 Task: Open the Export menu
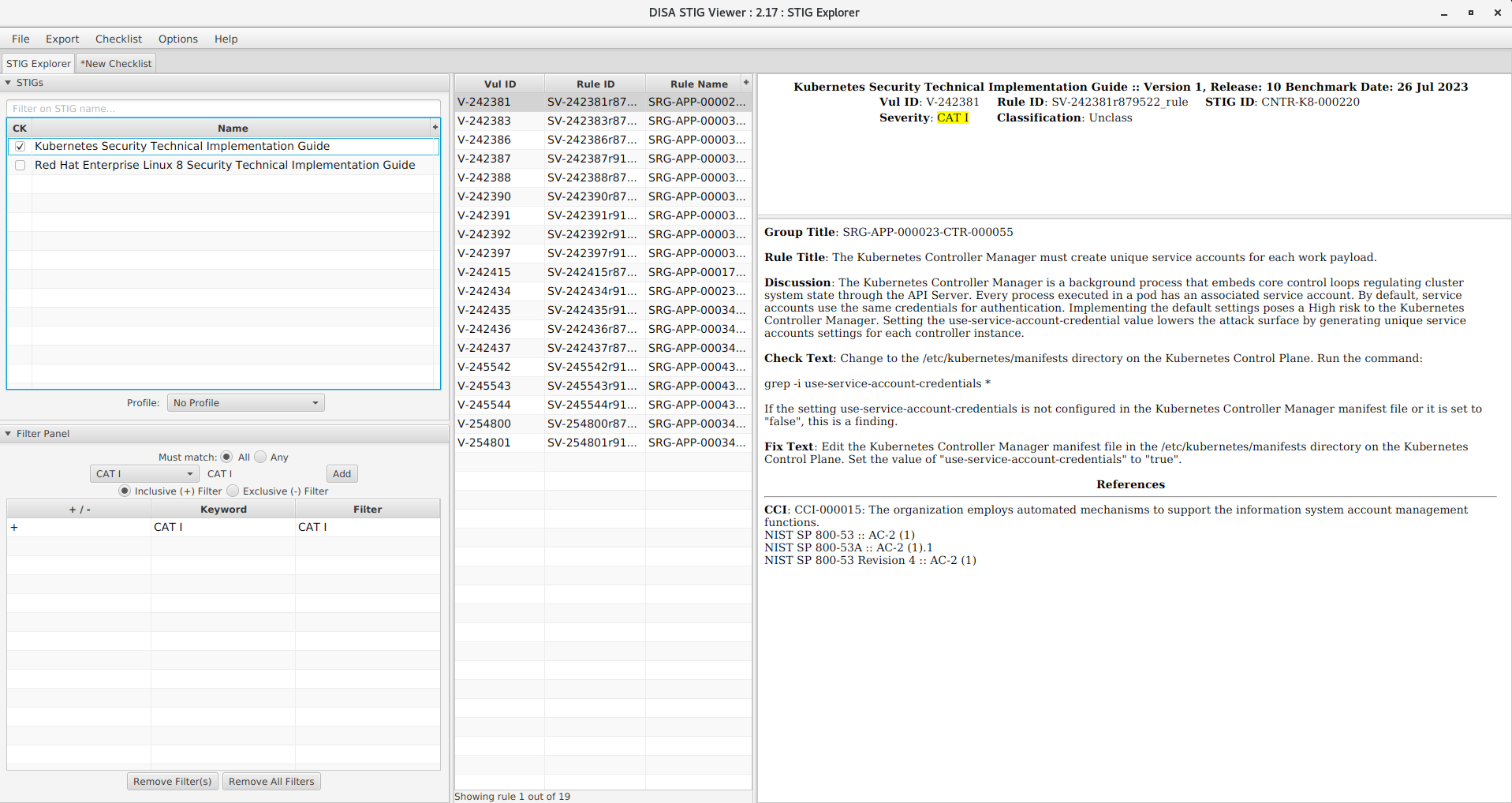(x=62, y=39)
